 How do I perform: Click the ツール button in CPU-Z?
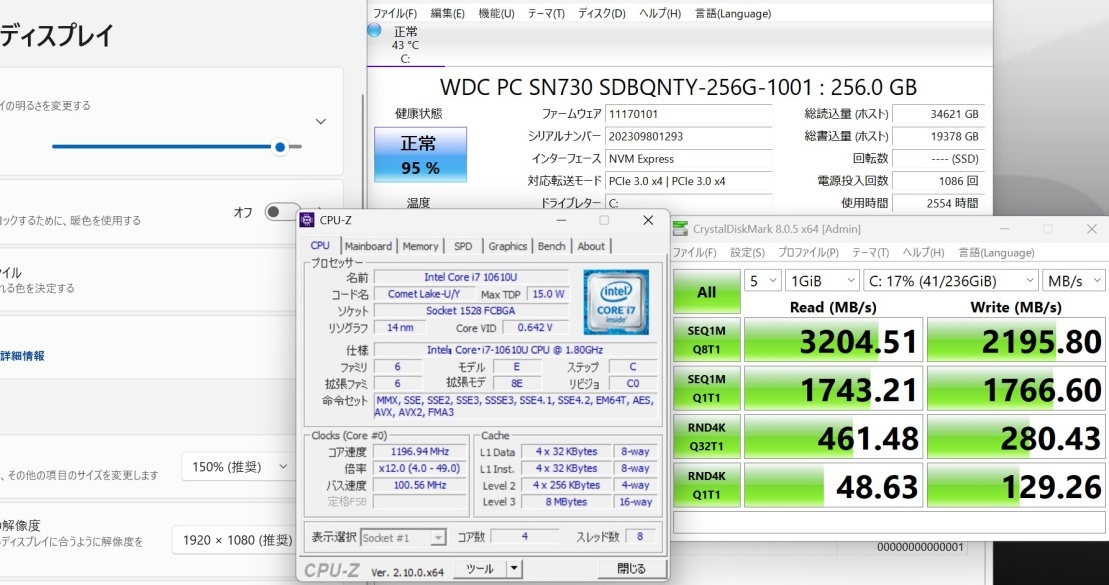(x=480, y=568)
